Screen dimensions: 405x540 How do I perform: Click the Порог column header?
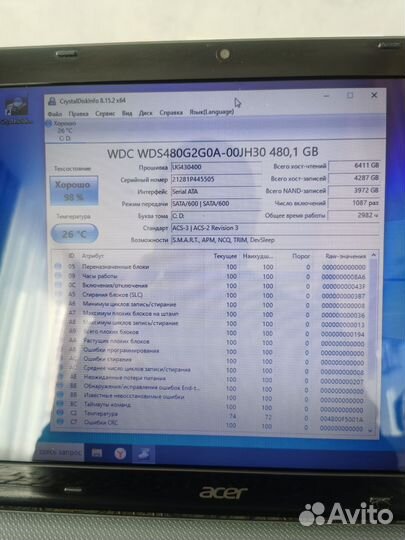coord(301,256)
